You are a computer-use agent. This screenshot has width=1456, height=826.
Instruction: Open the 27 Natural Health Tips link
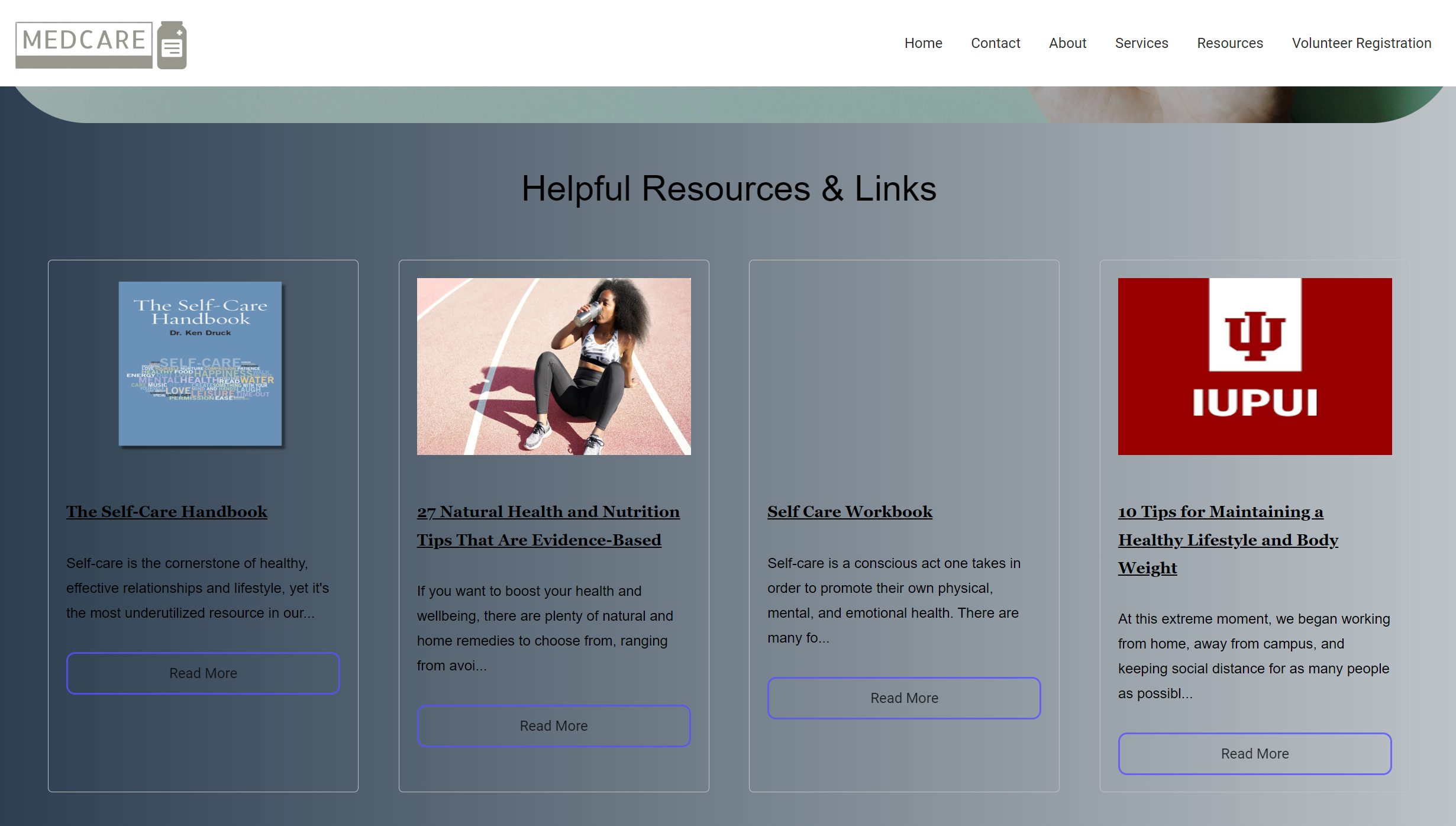tap(548, 525)
